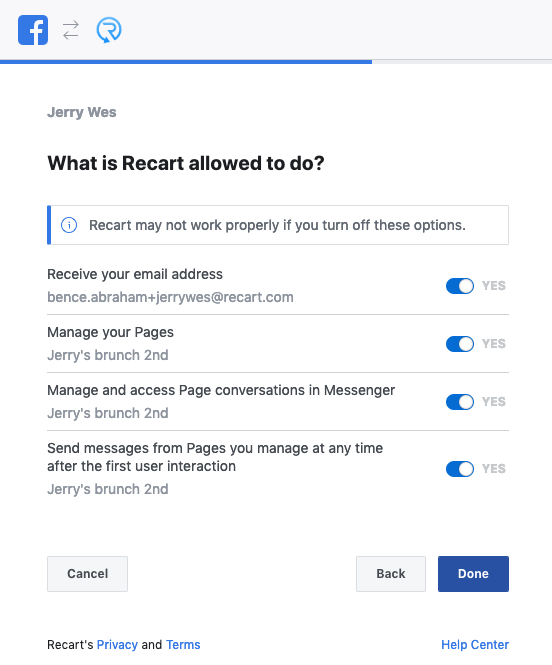Viewport: 552px width, 665px height.
Task: Click the two-way arrows exchange icon
Action: pyautogui.click(x=71, y=30)
